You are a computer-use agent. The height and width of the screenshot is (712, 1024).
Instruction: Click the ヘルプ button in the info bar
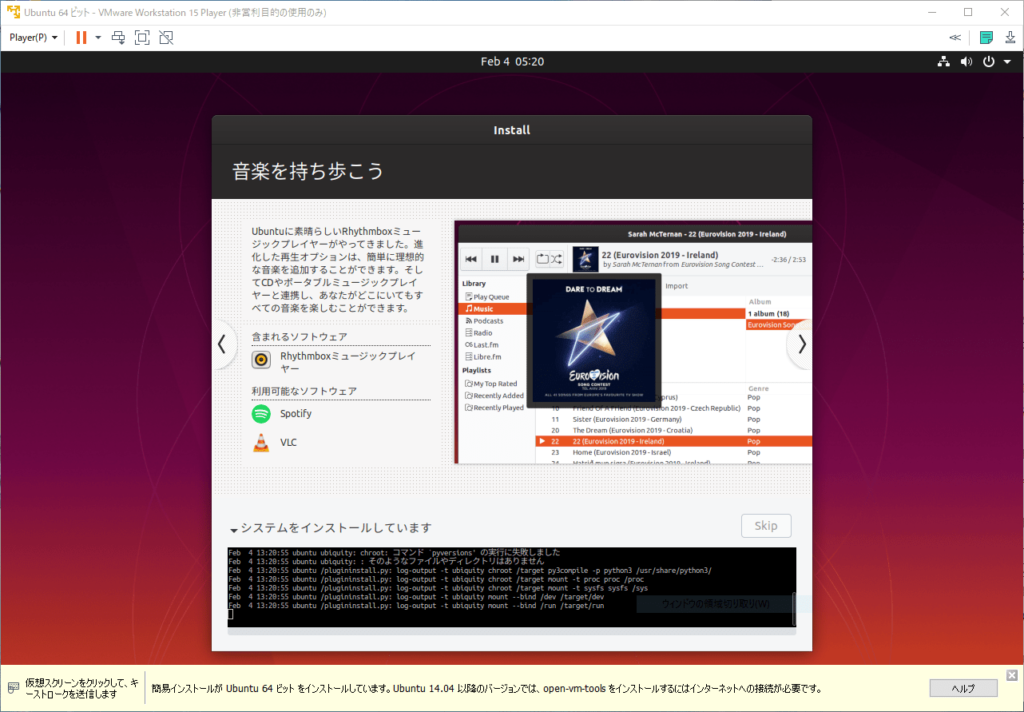(963, 688)
